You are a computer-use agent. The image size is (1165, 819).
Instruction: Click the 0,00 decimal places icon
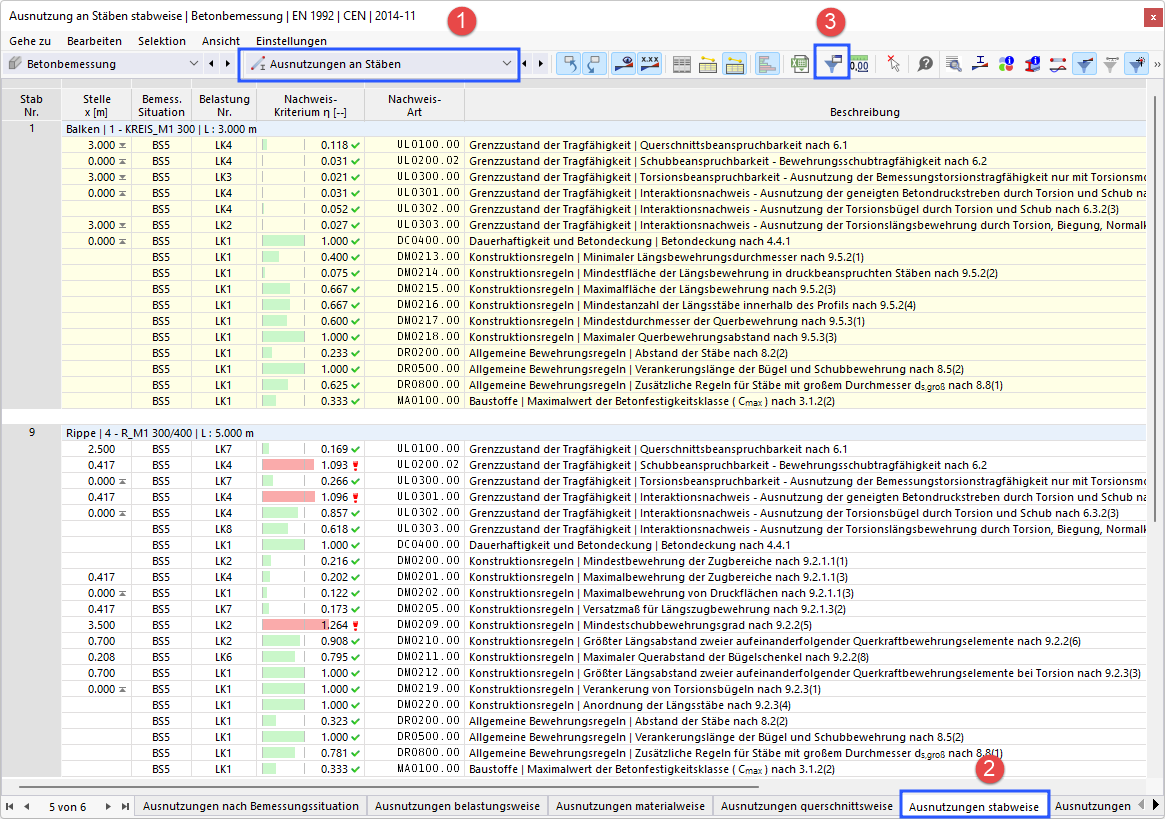pyautogui.click(x=860, y=65)
